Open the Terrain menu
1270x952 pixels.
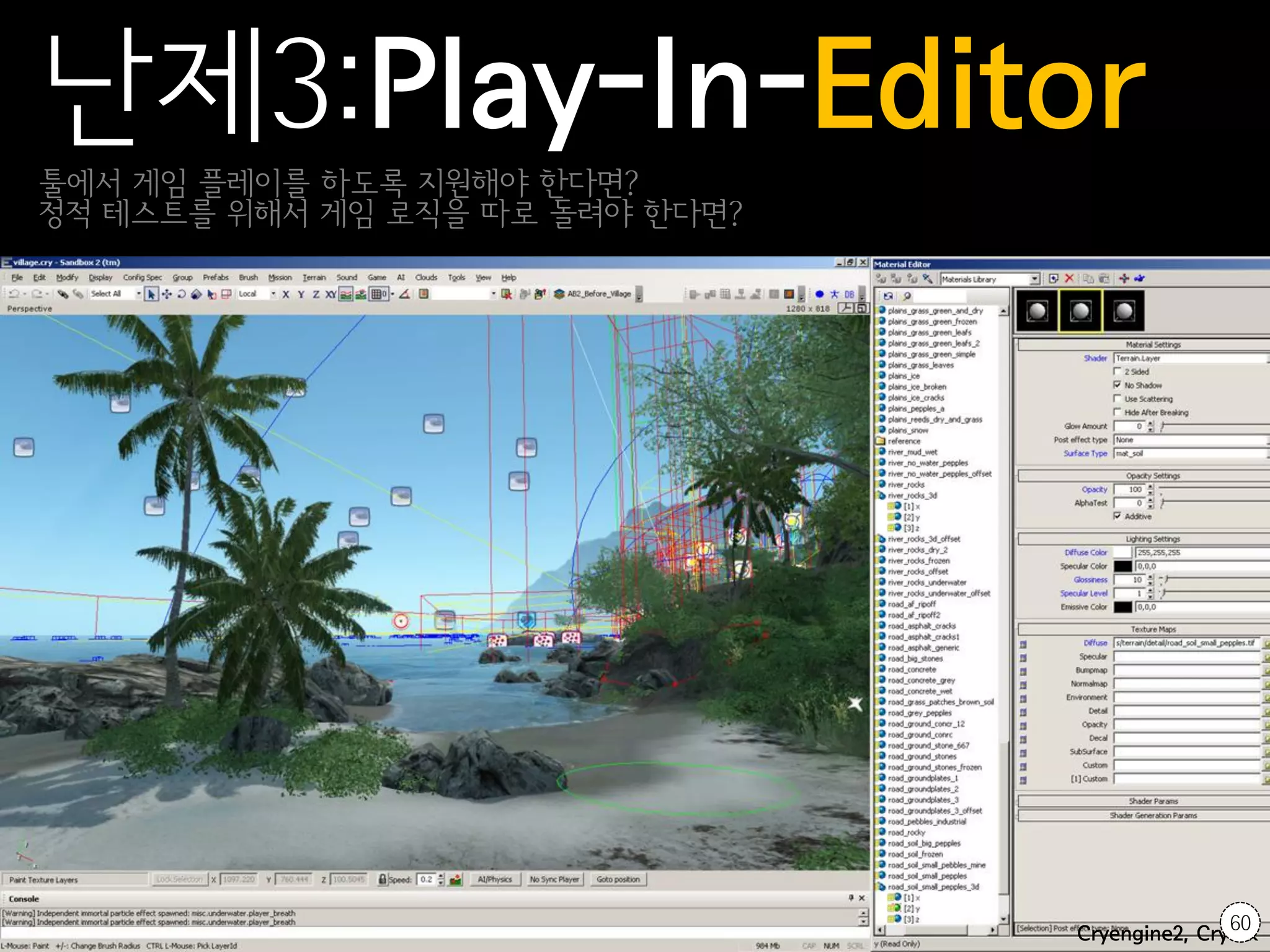pos(314,278)
